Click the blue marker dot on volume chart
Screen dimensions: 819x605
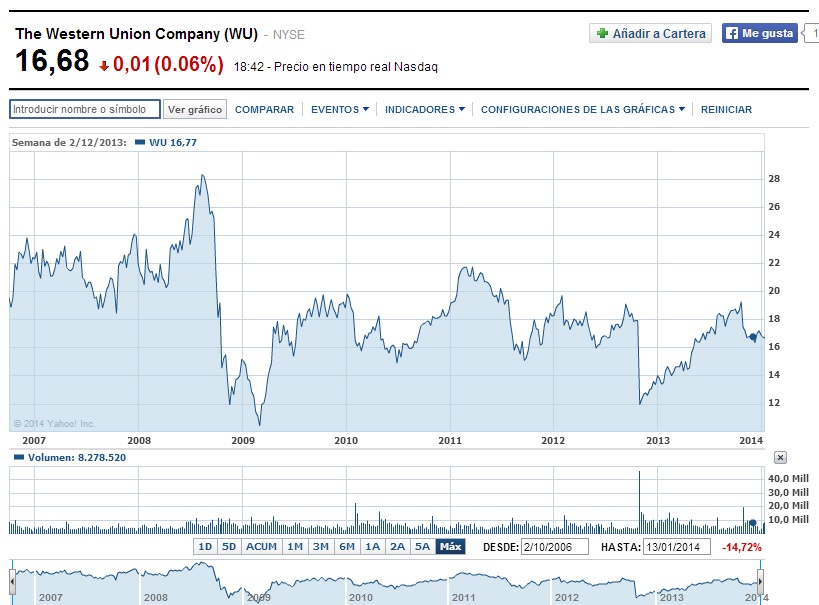click(753, 522)
